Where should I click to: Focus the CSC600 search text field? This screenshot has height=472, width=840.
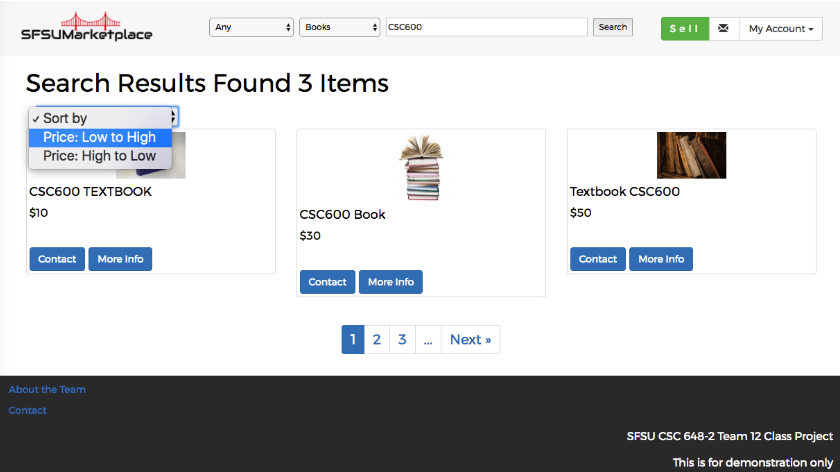tap(486, 27)
